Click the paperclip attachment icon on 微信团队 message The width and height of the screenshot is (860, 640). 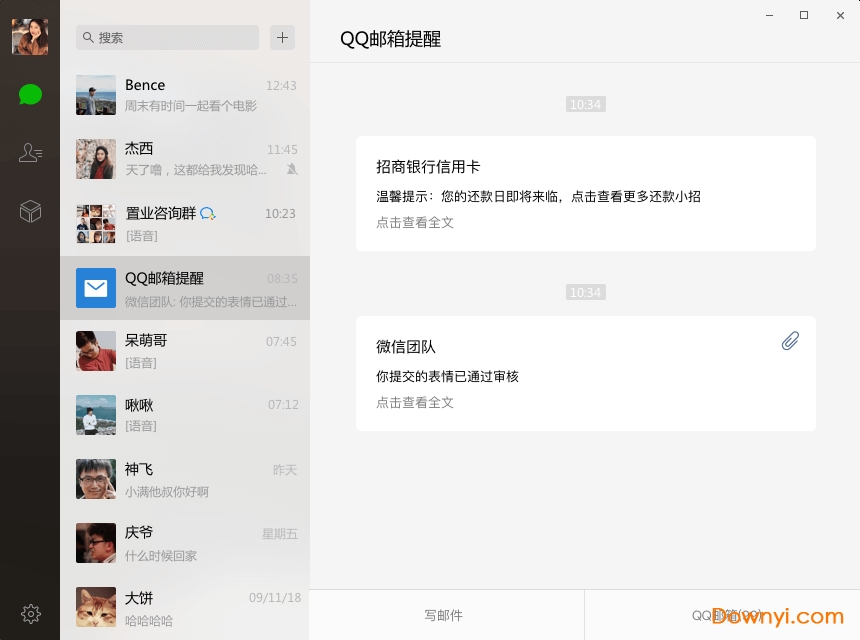[790, 341]
